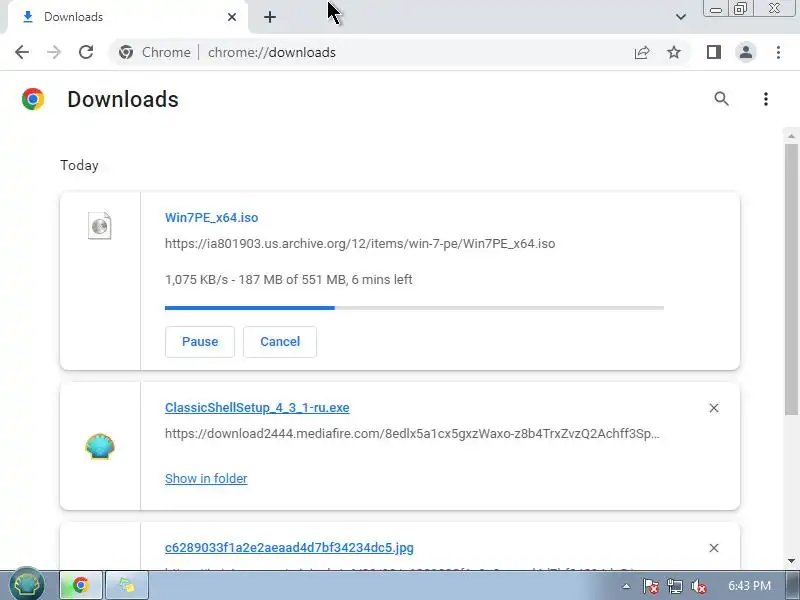Viewport: 800px width, 600px height.
Task: Click the Chrome taskbar button
Action: tap(81, 585)
